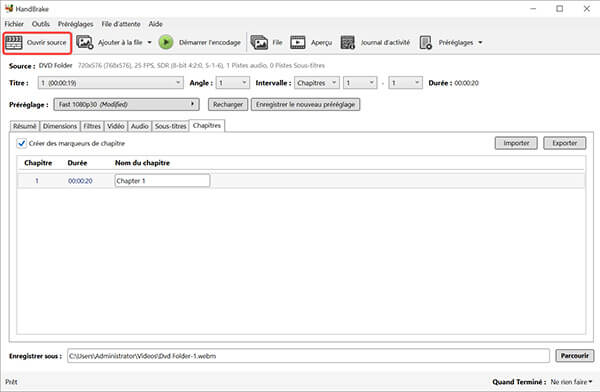
Task: Switch to the Audio tab
Action: (x=139, y=126)
